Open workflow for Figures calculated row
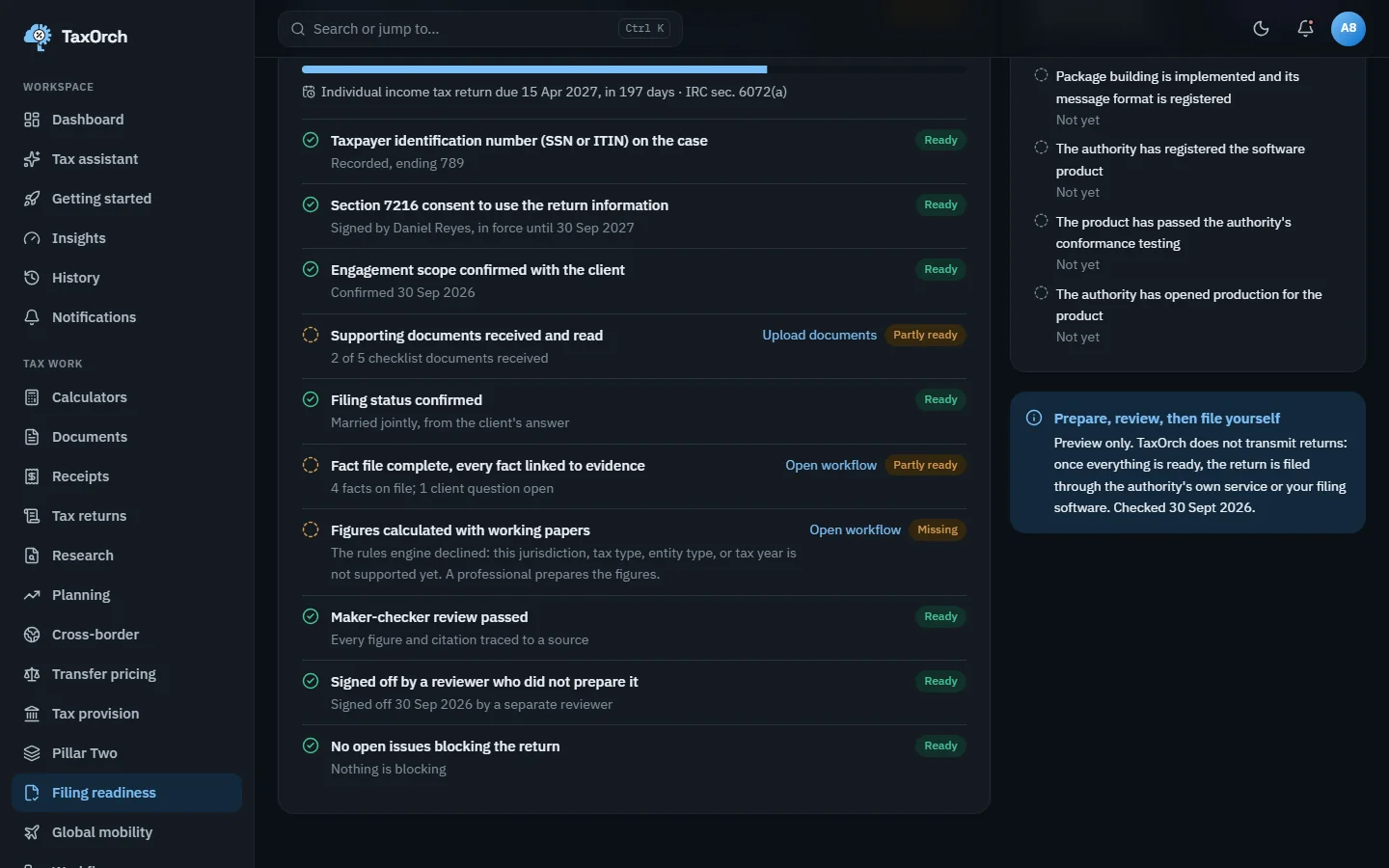1389x868 pixels. pyautogui.click(x=855, y=529)
